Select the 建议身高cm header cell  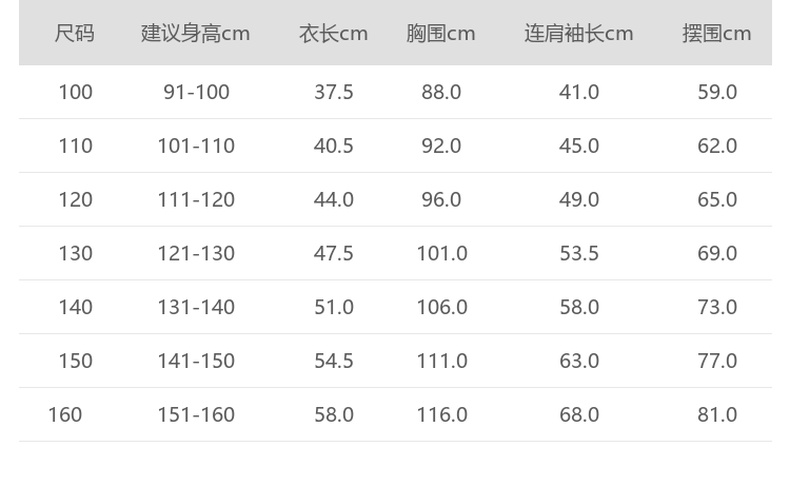[x=195, y=34]
